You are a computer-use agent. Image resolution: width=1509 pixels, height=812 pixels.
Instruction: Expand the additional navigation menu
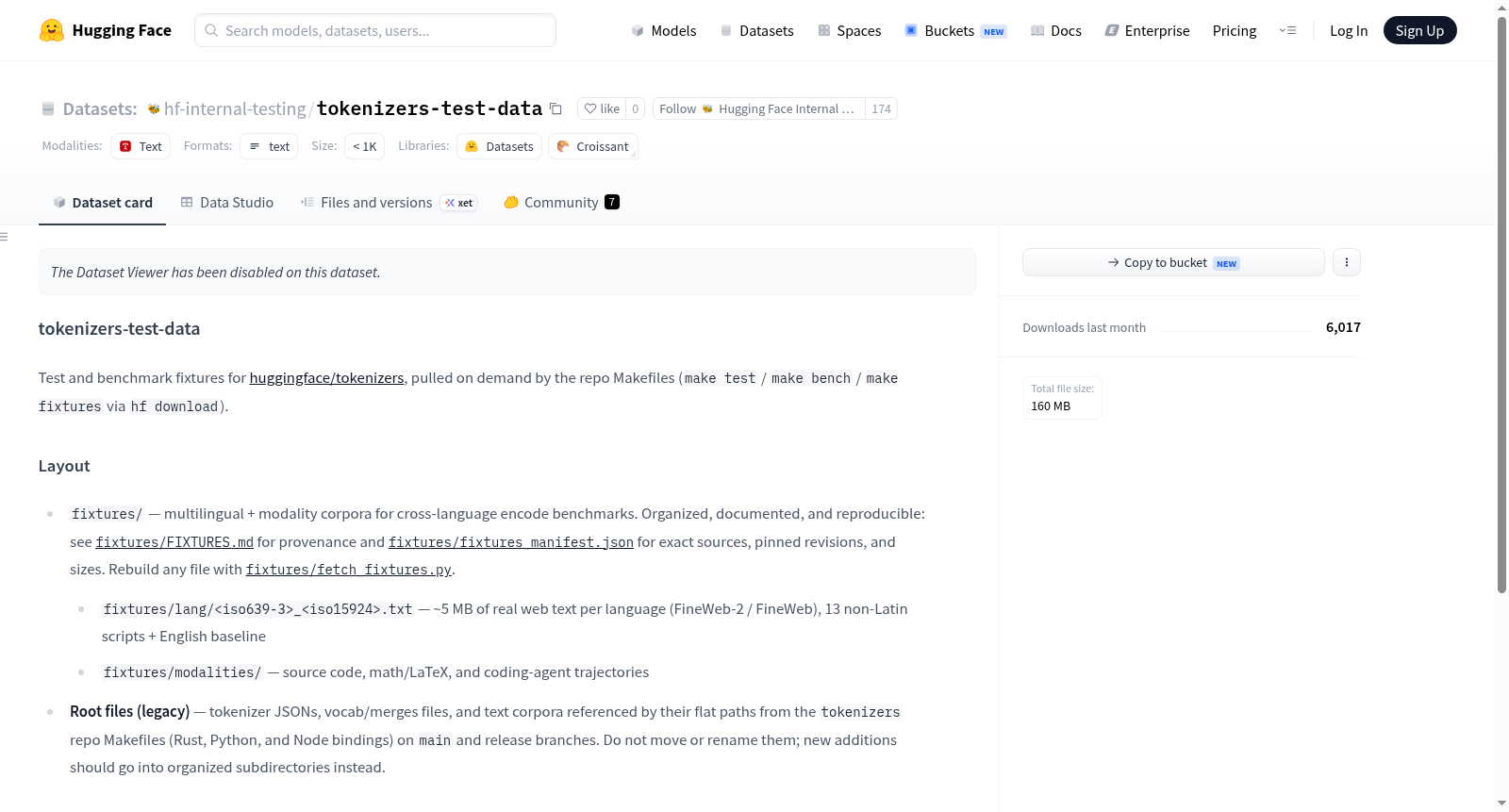[x=1287, y=30]
